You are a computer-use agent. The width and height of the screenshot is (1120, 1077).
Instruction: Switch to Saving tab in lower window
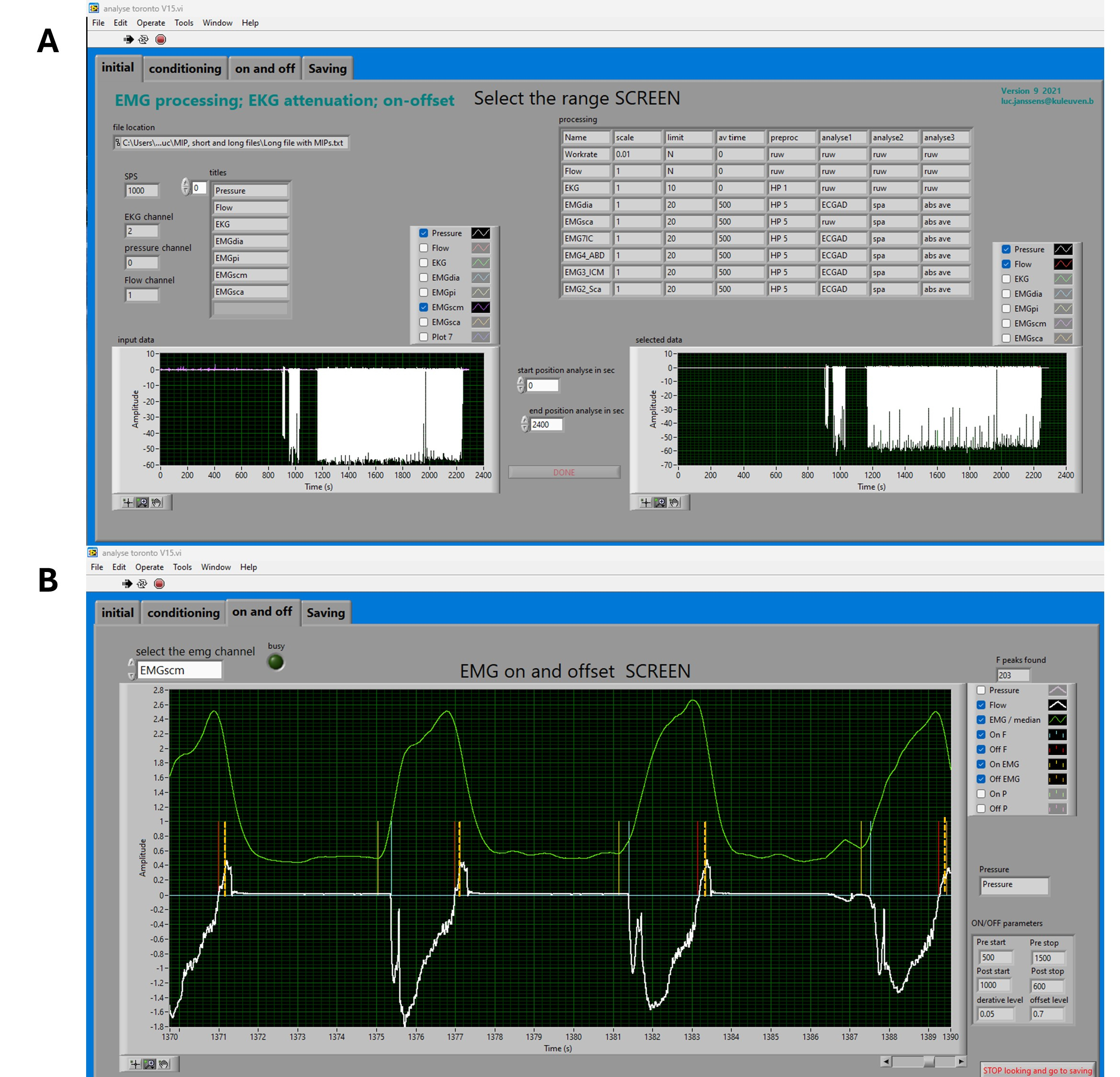[326, 613]
